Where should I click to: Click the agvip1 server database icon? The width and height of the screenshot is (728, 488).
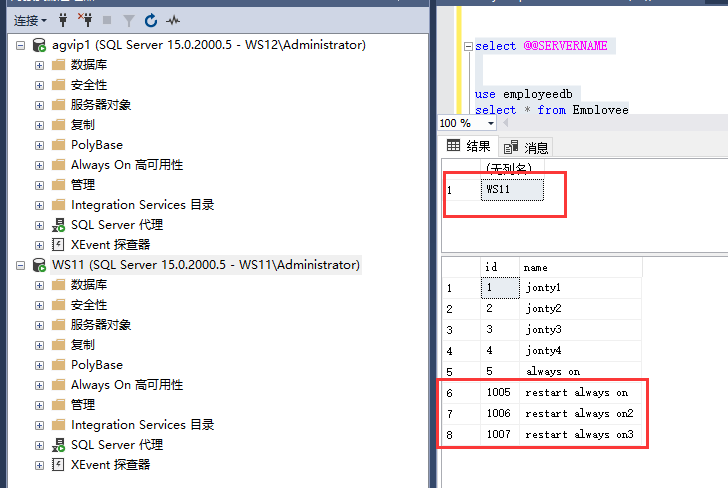pyautogui.click(x=39, y=45)
